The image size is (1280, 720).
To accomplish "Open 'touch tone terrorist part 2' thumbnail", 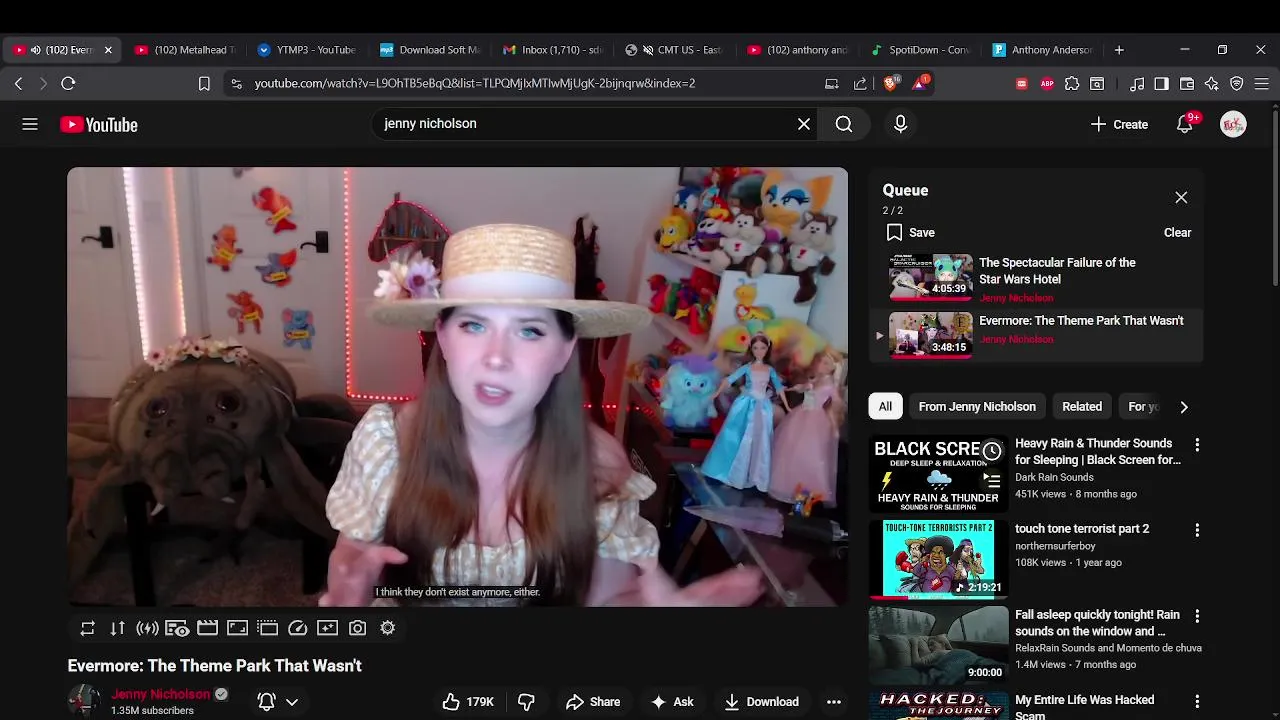I will tap(938, 559).
